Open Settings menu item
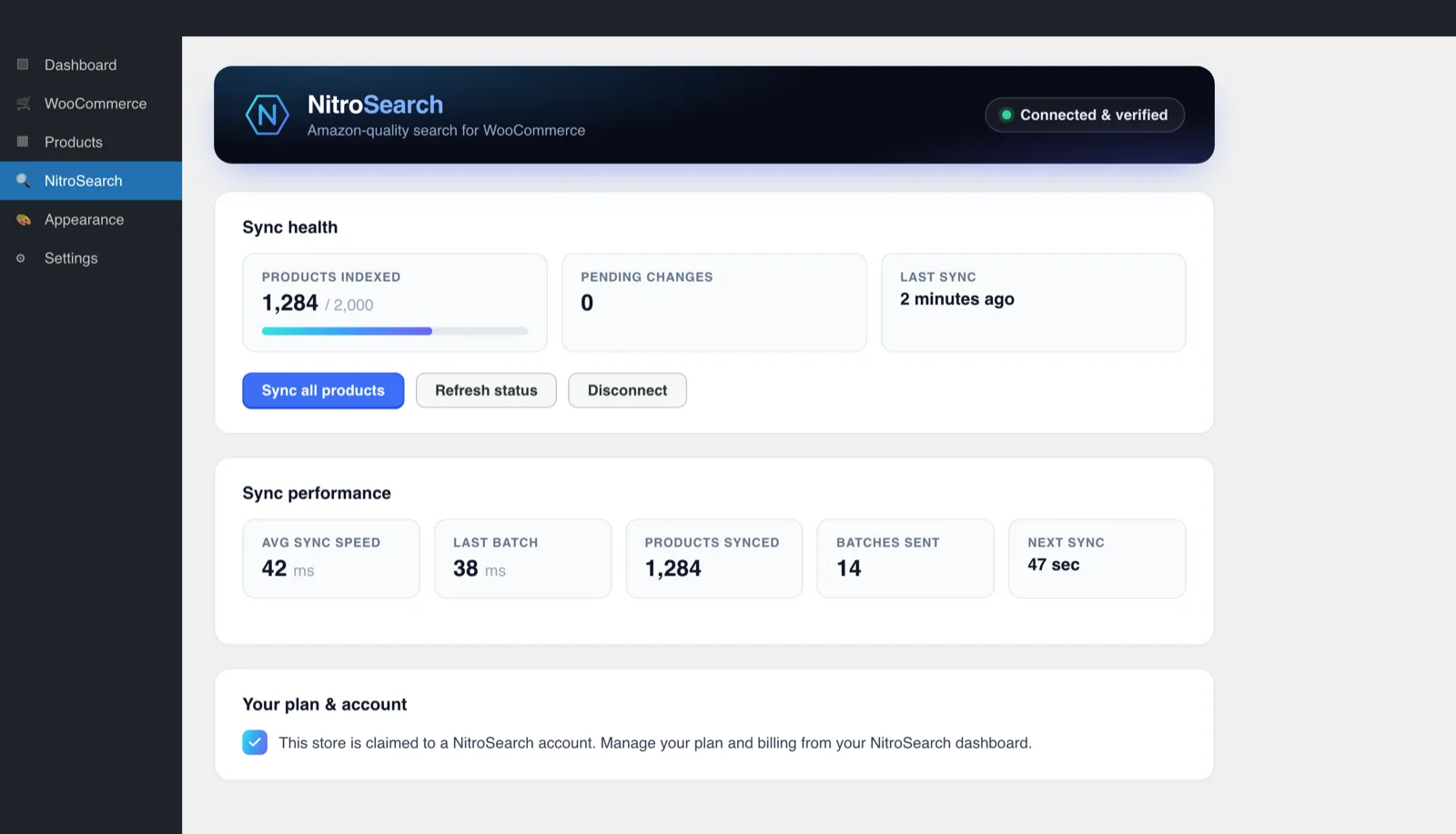Image resolution: width=1456 pixels, height=834 pixels. coord(91,258)
